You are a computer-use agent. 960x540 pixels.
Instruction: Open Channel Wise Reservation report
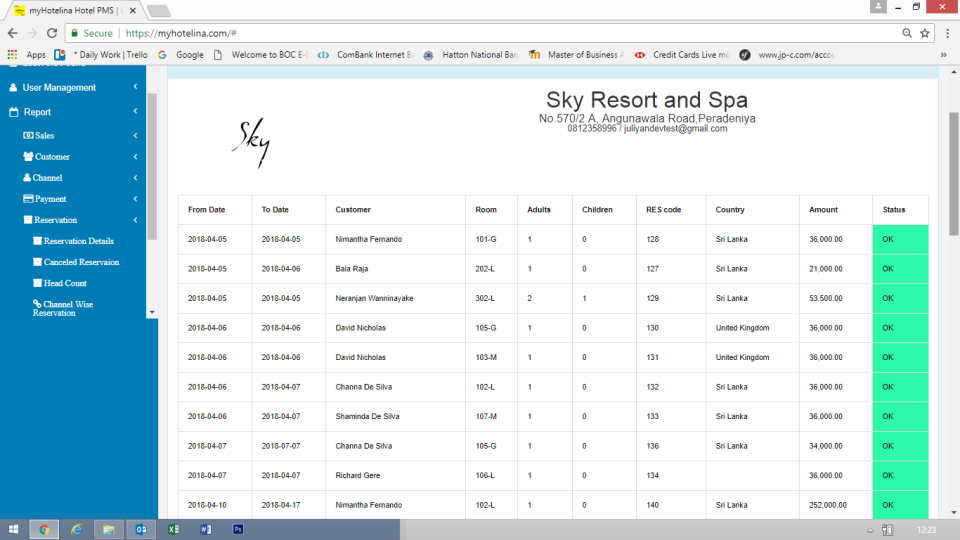63,309
